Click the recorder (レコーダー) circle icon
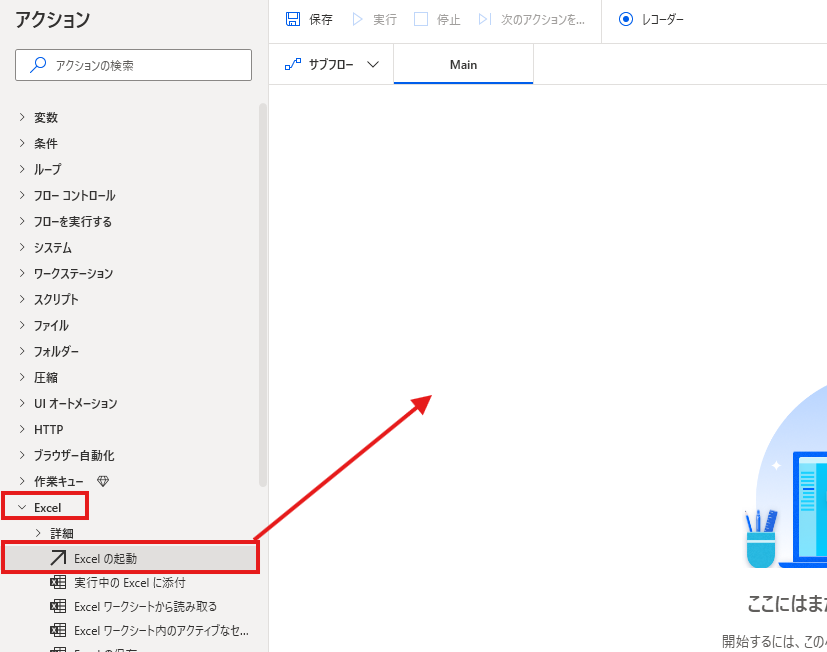The width and height of the screenshot is (827, 652). point(626,20)
